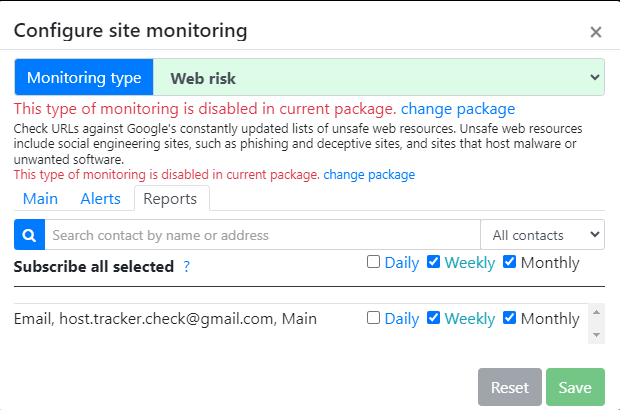Switch to the Alerts tab
The height and width of the screenshot is (410, 620).
pyautogui.click(x=100, y=199)
